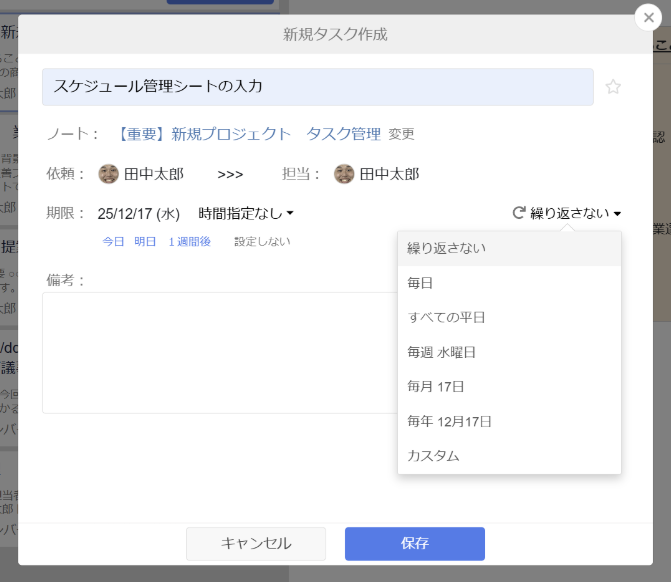Screen dimensions: 671x582
Task: Click 田中太郎 avatar next to 担当
Action: (x=344, y=174)
